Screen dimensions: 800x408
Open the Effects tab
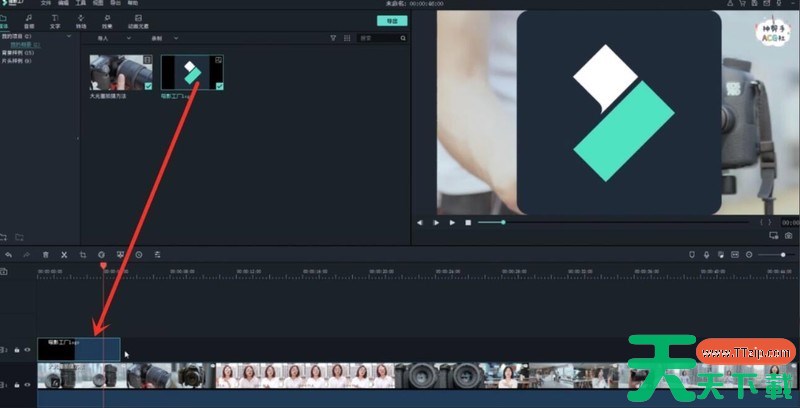click(x=107, y=21)
